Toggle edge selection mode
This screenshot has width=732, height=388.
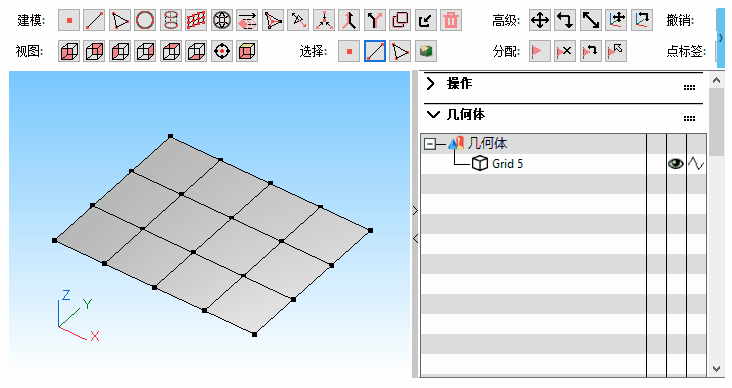coord(375,51)
